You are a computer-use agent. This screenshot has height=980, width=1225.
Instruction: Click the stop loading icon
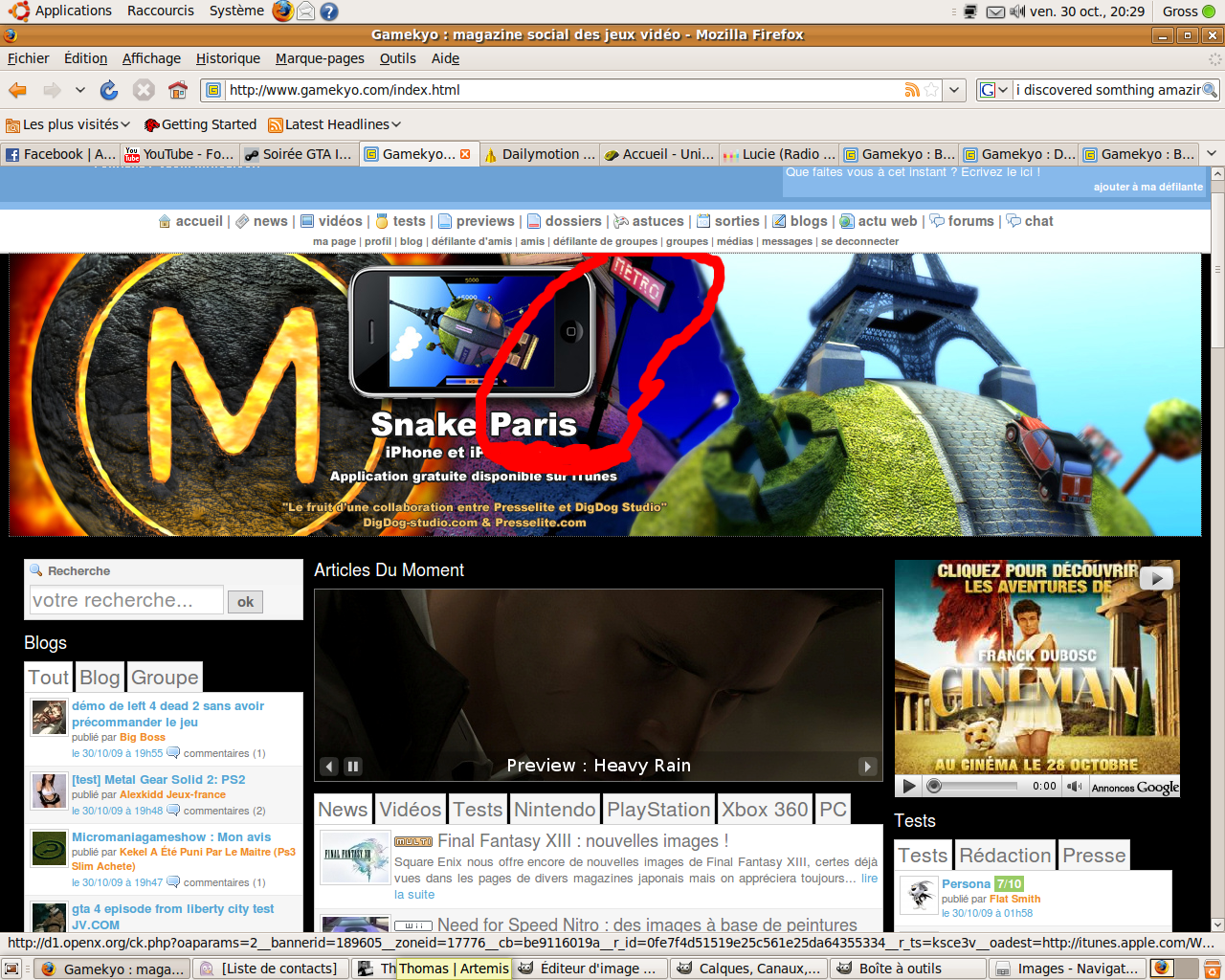(144, 90)
